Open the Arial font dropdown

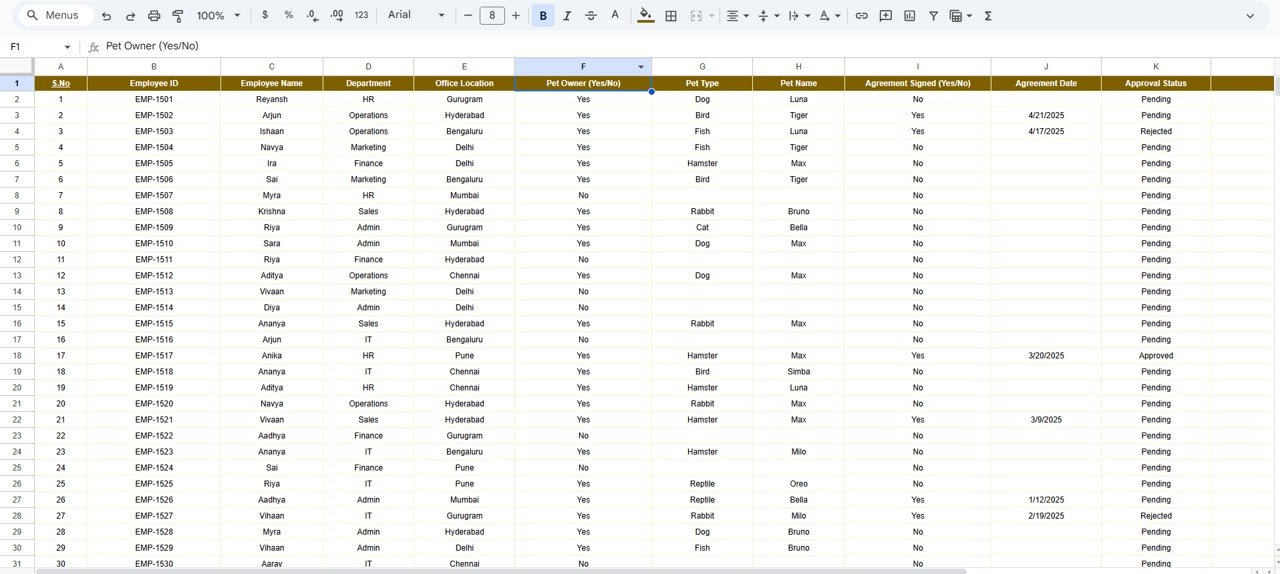pyautogui.click(x=416, y=16)
